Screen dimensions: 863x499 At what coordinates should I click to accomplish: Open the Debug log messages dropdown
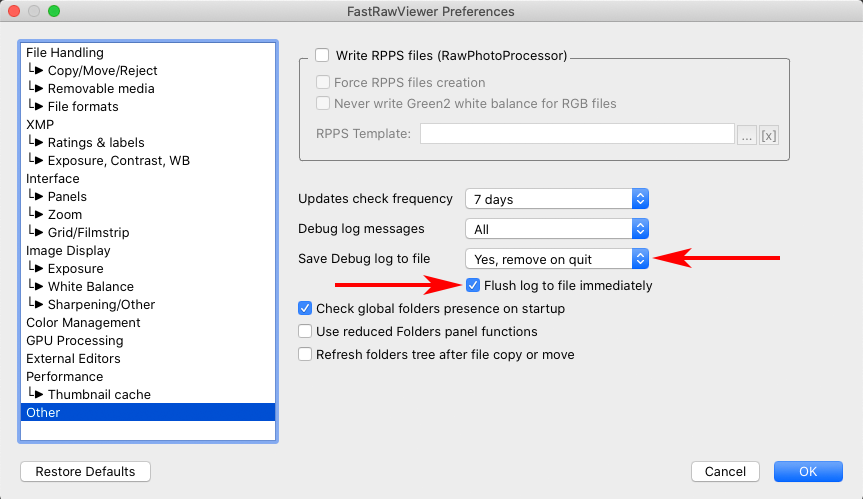click(557, 229)
